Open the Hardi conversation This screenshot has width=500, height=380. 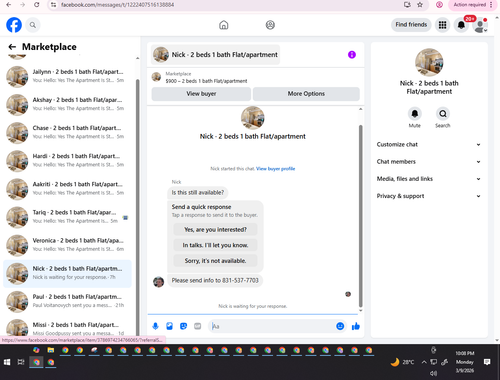click(67, 160)
